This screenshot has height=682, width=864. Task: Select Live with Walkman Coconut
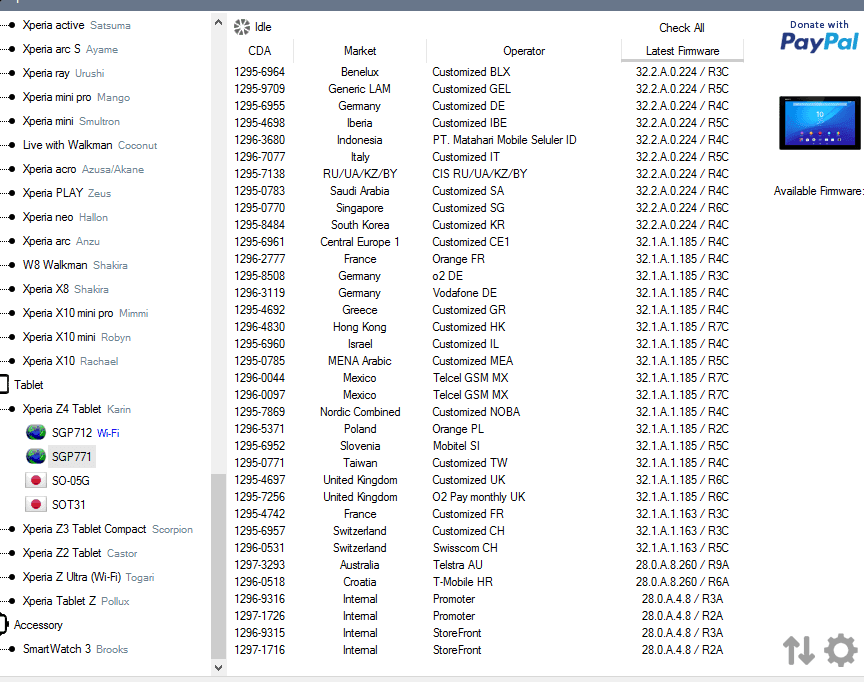[x=90, y=145]
